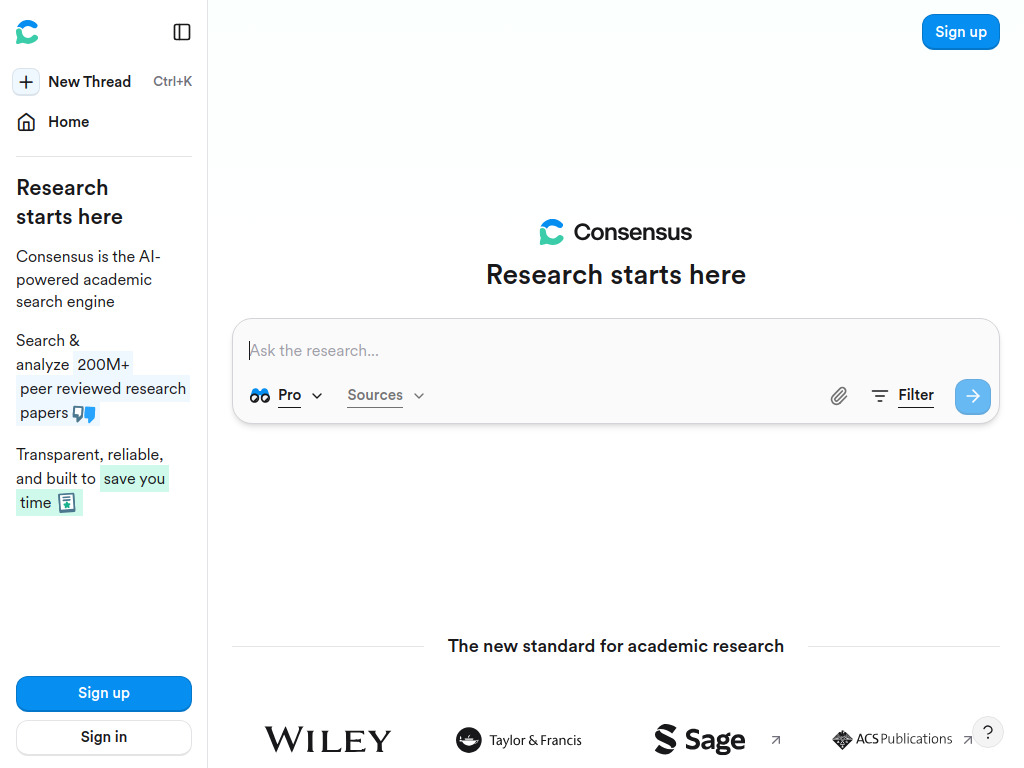Viewport: 1024px width, 768px height.
Task: Click the plus New Thread icon
Action: [x=26, y=82]
